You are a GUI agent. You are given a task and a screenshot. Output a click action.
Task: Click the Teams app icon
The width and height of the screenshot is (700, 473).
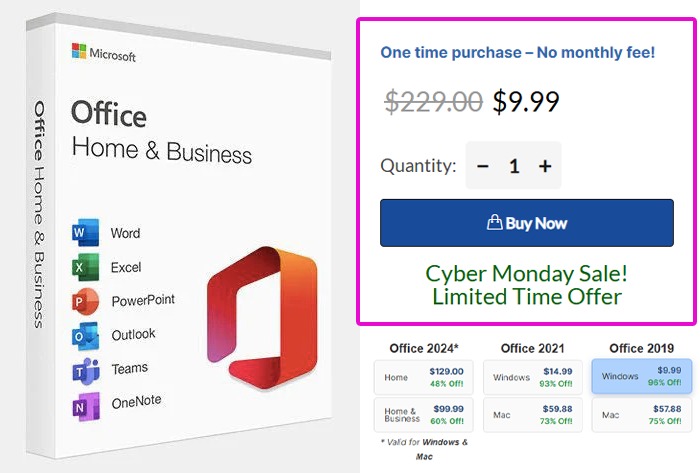(85, 369)
